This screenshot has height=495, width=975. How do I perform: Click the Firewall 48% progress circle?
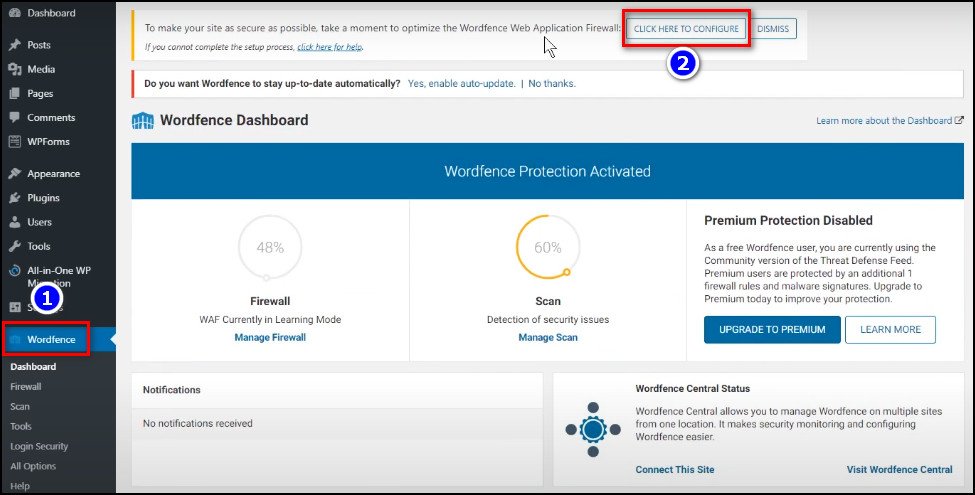pyautogui.click(x=270, y=248)
